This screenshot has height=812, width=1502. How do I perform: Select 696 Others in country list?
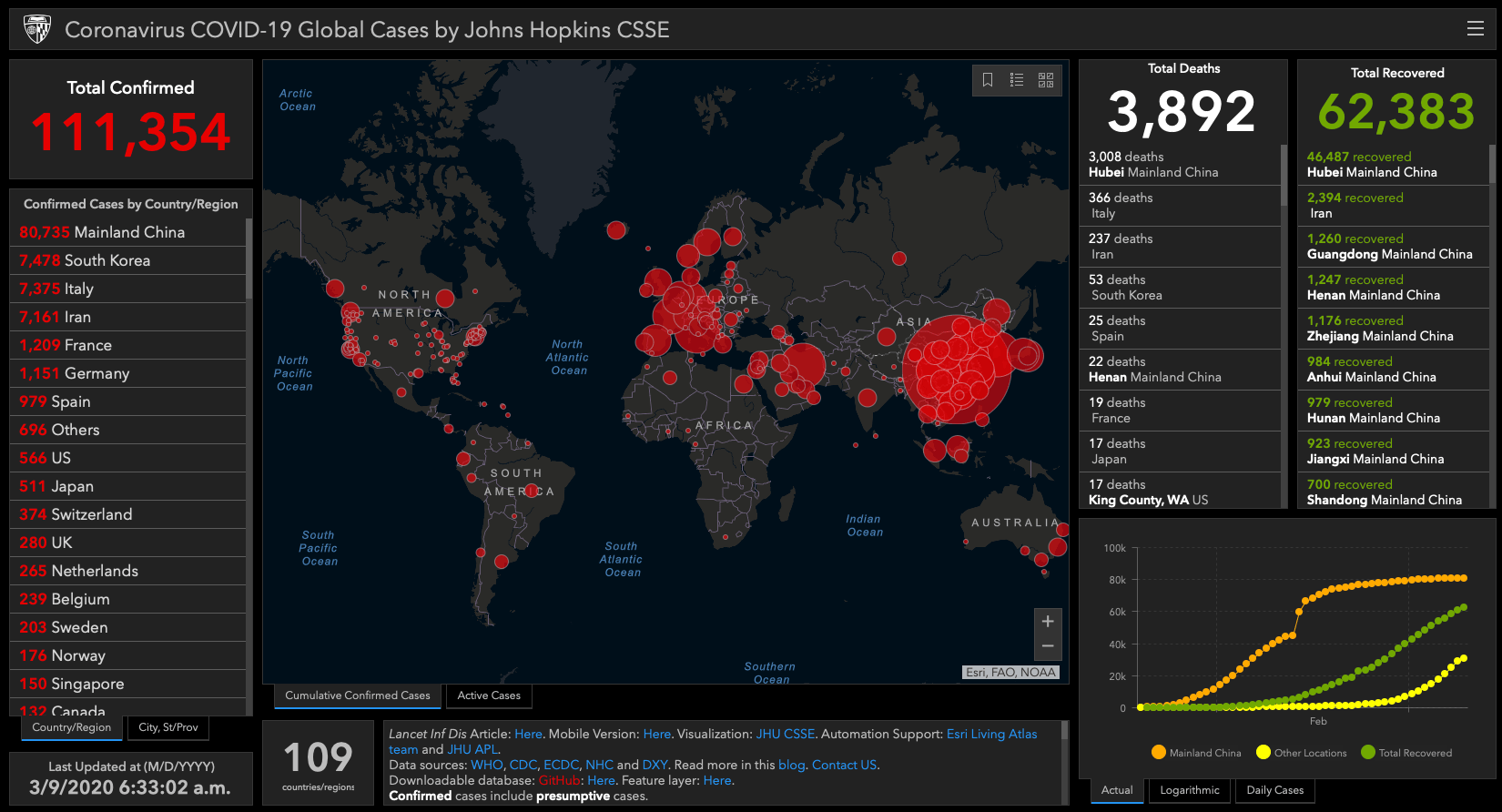pyautogui.click(x=127, y=430)
